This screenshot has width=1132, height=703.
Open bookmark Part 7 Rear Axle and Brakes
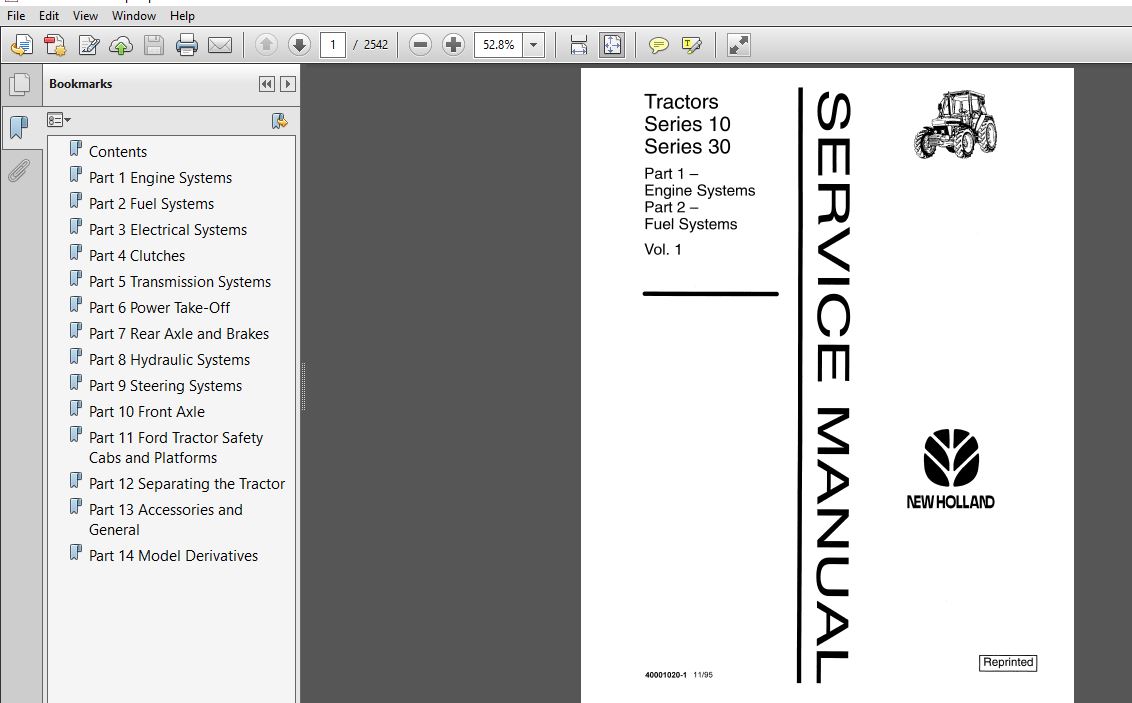[x=178, y=333]
